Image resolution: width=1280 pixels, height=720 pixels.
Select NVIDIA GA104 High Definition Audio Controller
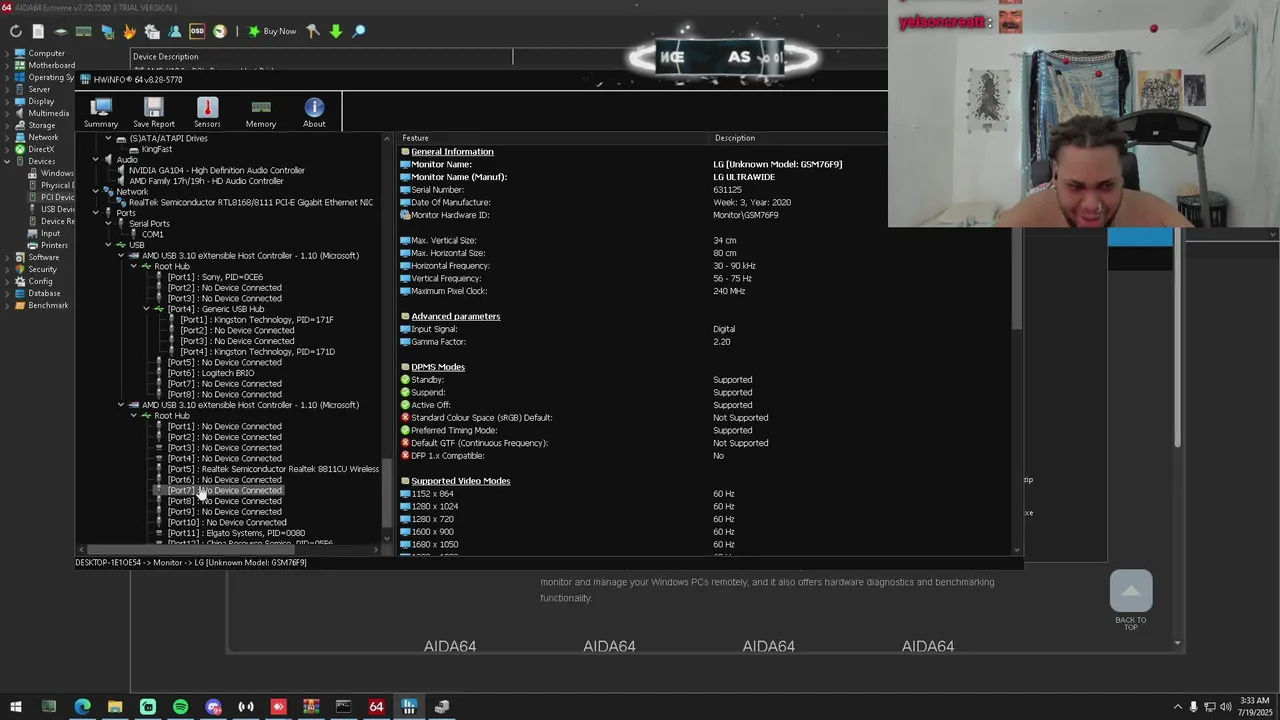click(x=216, y=170)
